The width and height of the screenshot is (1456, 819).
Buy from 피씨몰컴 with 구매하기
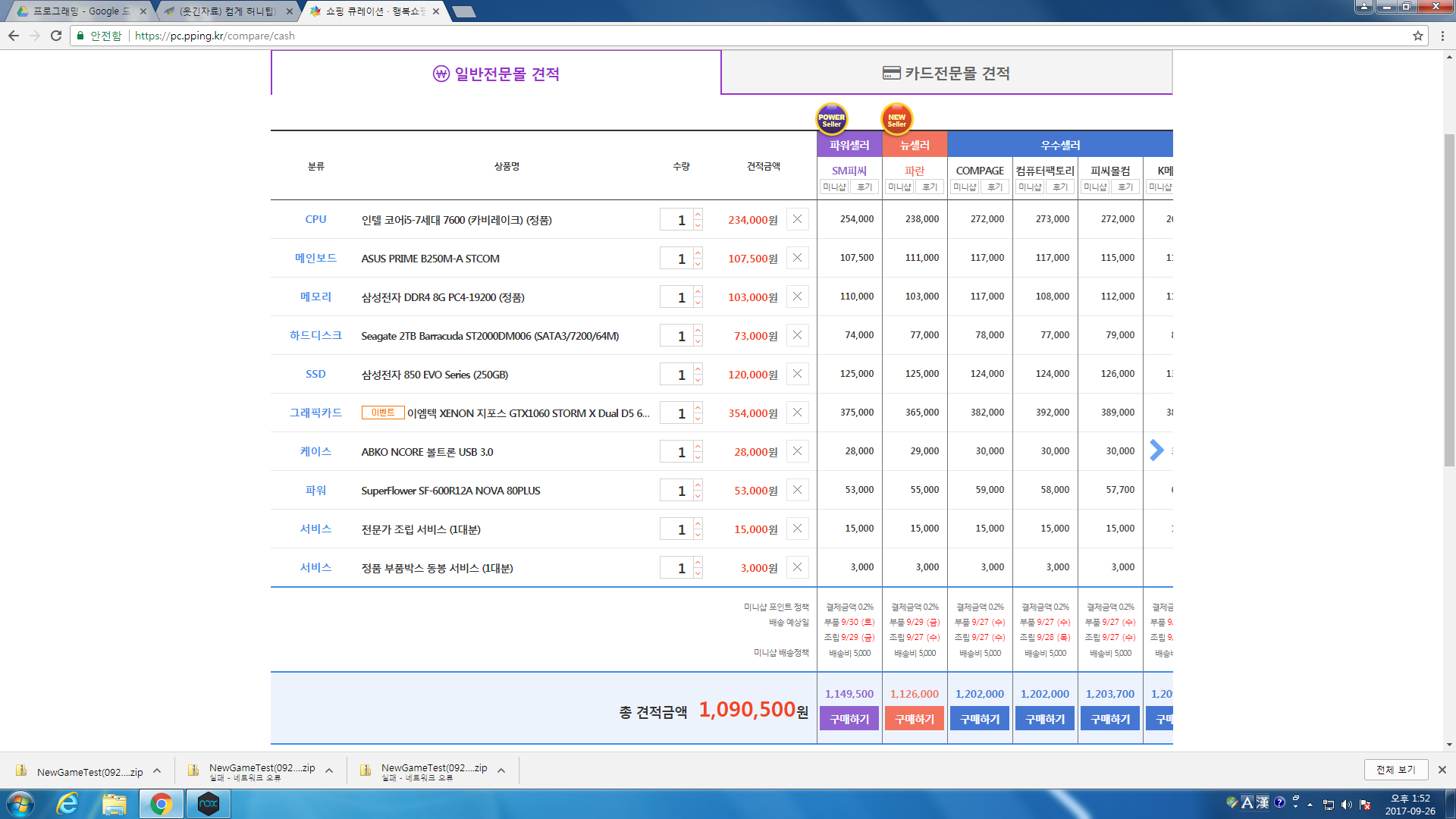click(x=1110, y=719)
